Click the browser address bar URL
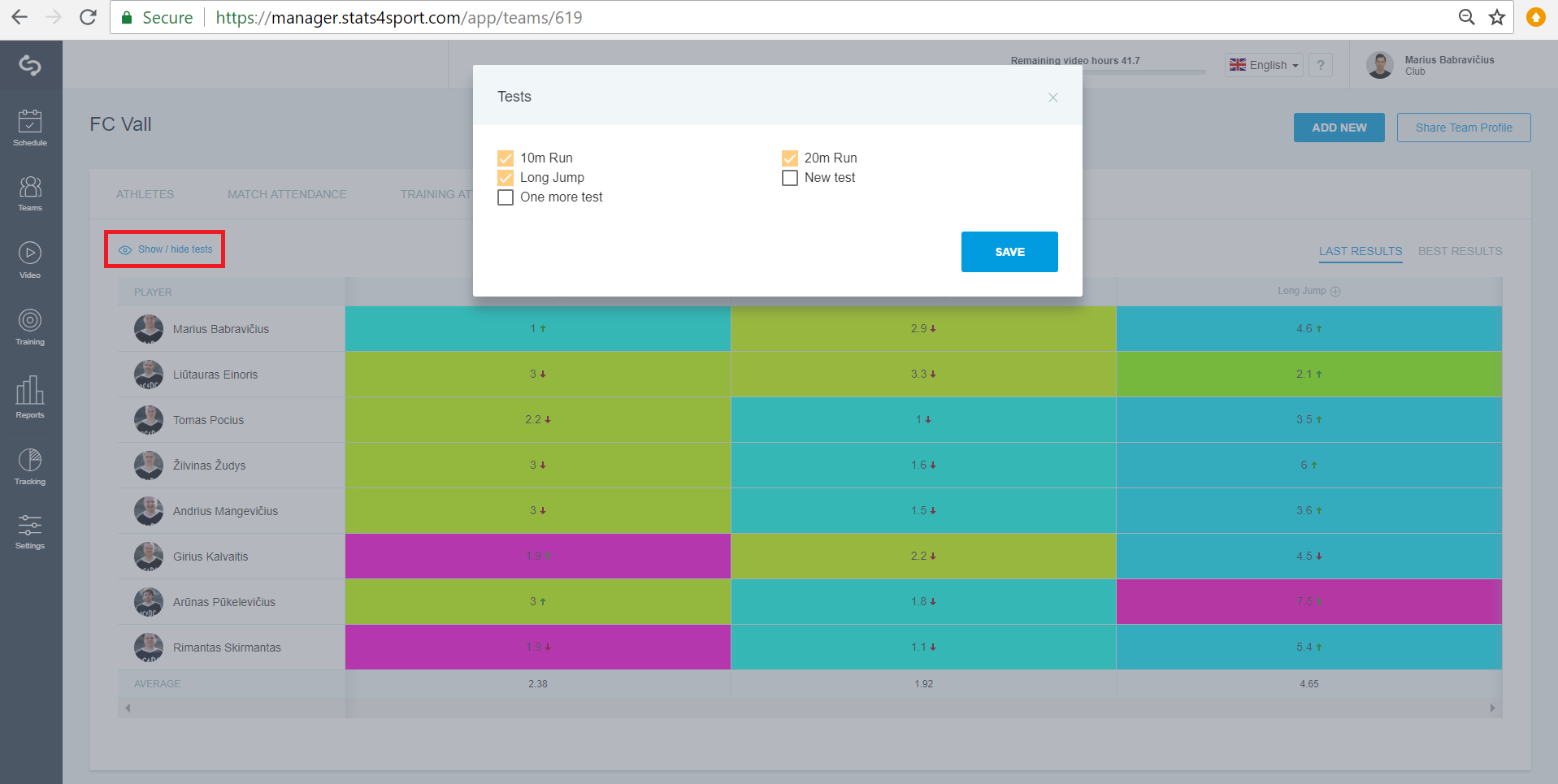The image size is (1558, 784). (399, 17)
